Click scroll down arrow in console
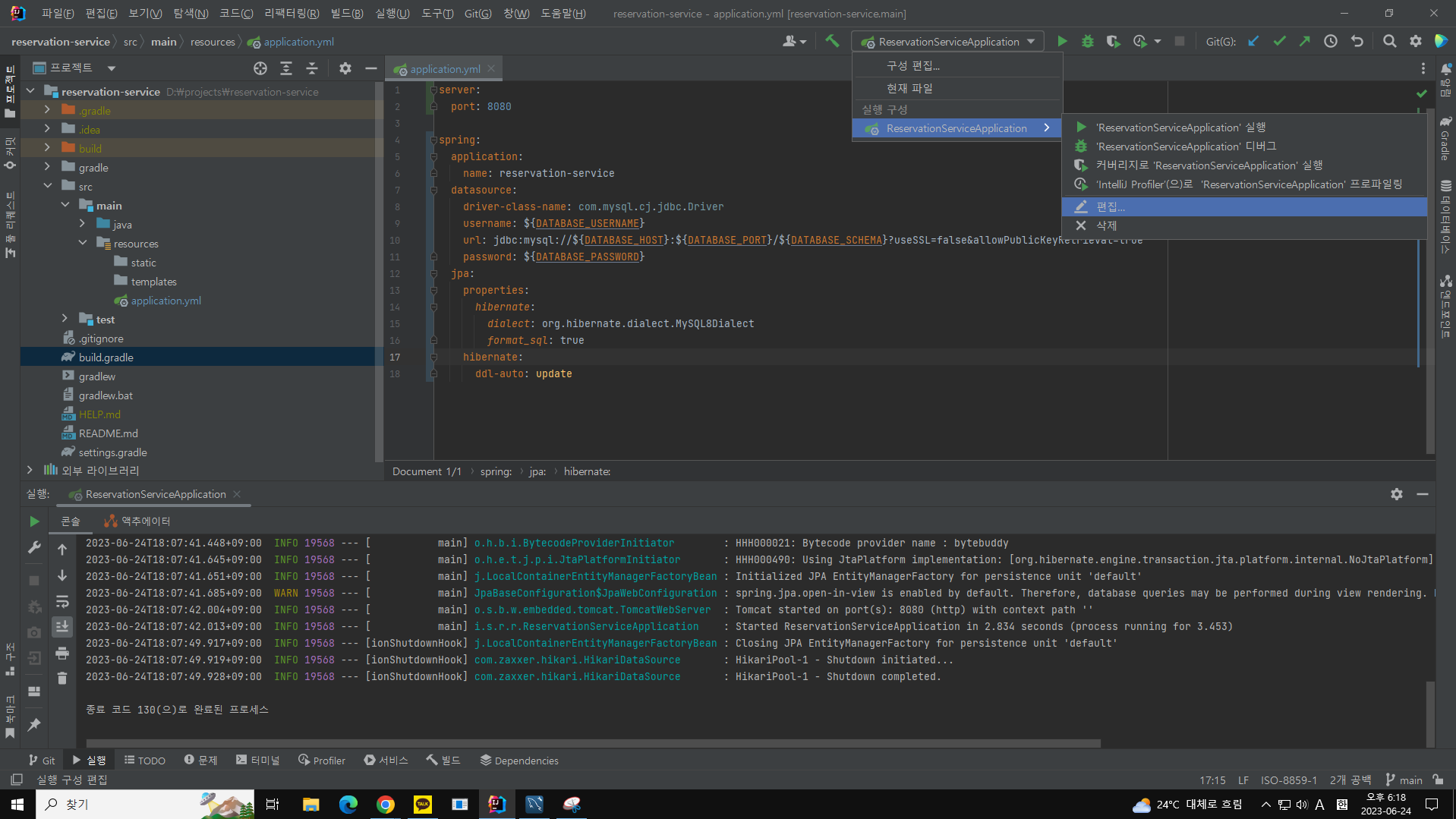The width and height of the screenshot is (1456, 819). pyautogui.click(x=62, y=575)
